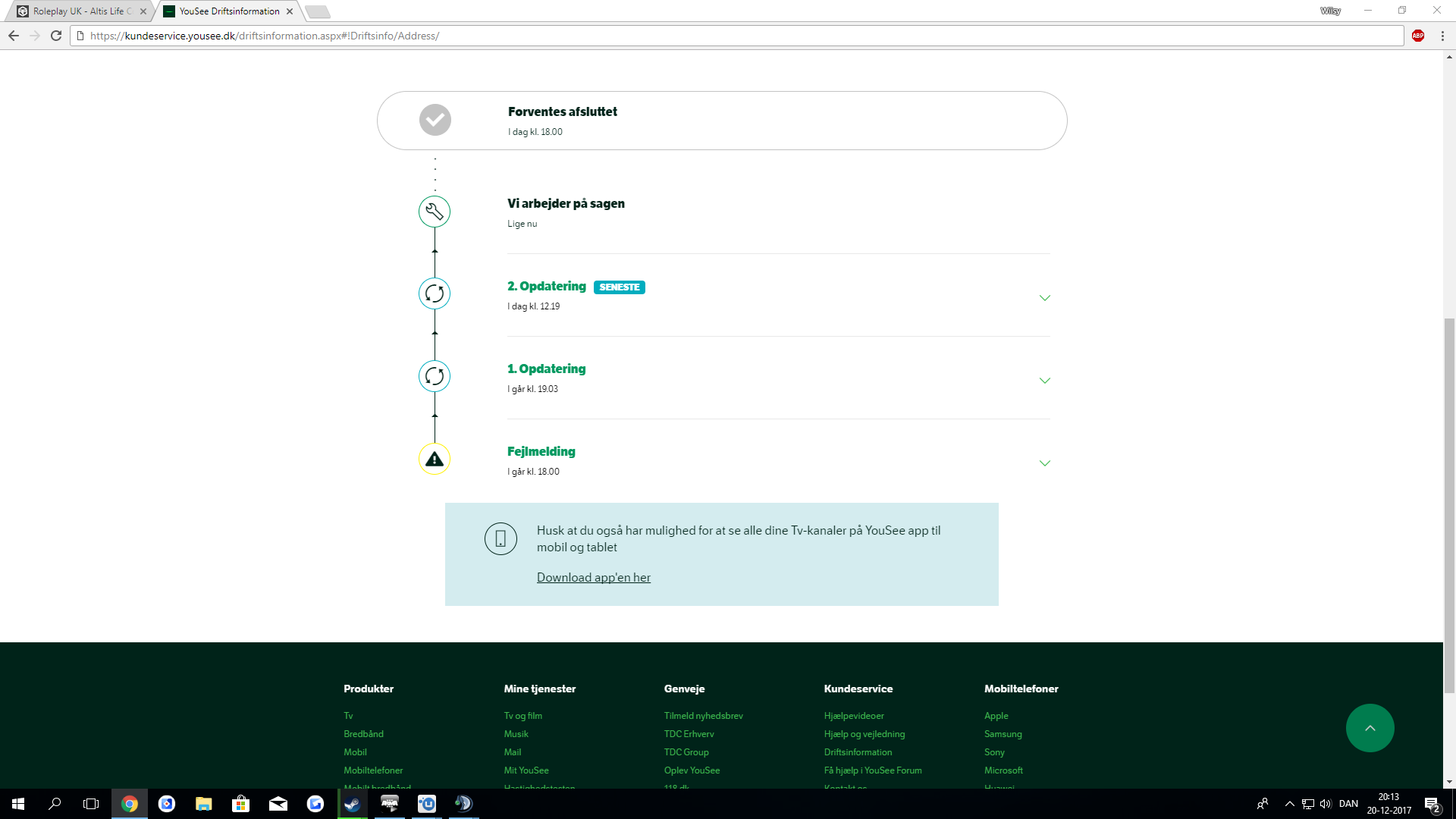Click the warning triangle icon by Fejlmelding
The image size is (1456, 819).
pos(435,459)
